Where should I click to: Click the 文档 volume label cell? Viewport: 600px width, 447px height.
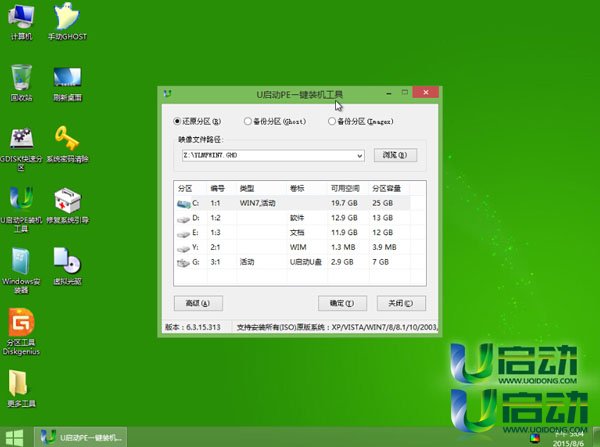pos(297,232)
